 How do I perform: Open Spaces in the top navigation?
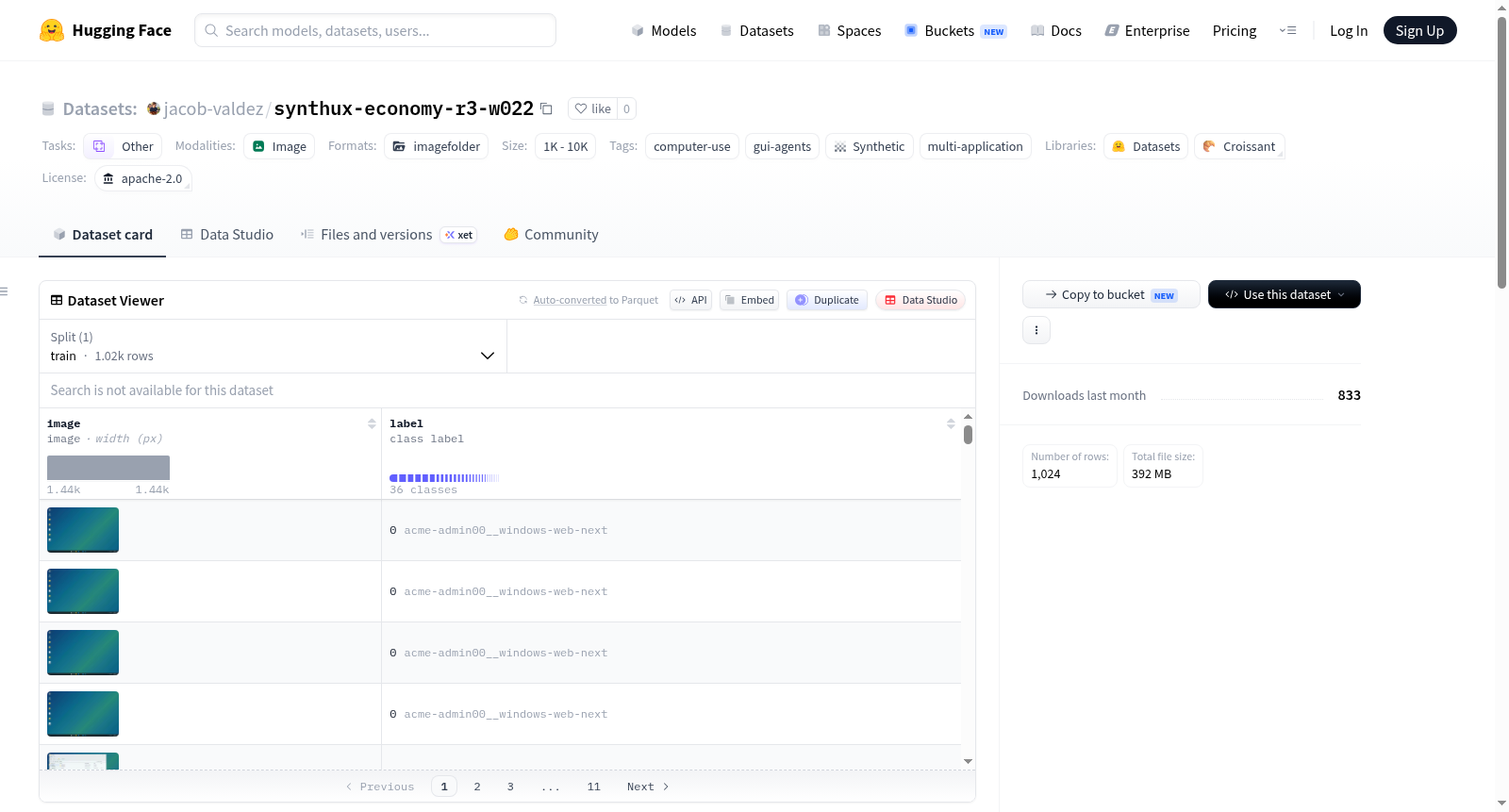point(849,30)
